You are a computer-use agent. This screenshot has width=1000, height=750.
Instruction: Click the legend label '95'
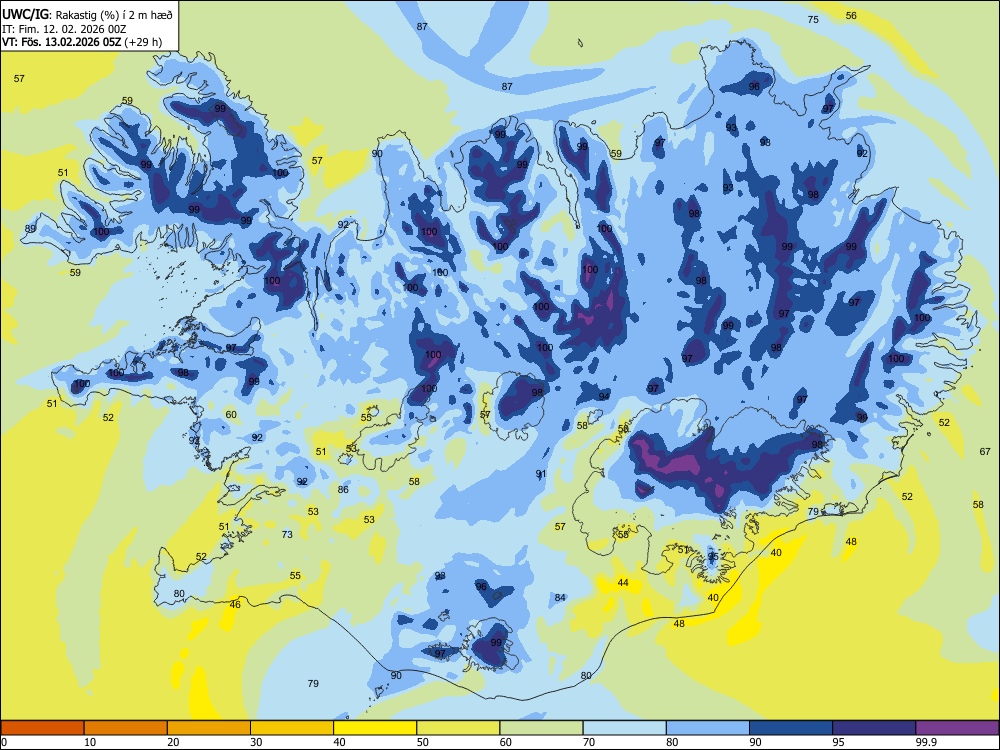[x=838, y=742]
